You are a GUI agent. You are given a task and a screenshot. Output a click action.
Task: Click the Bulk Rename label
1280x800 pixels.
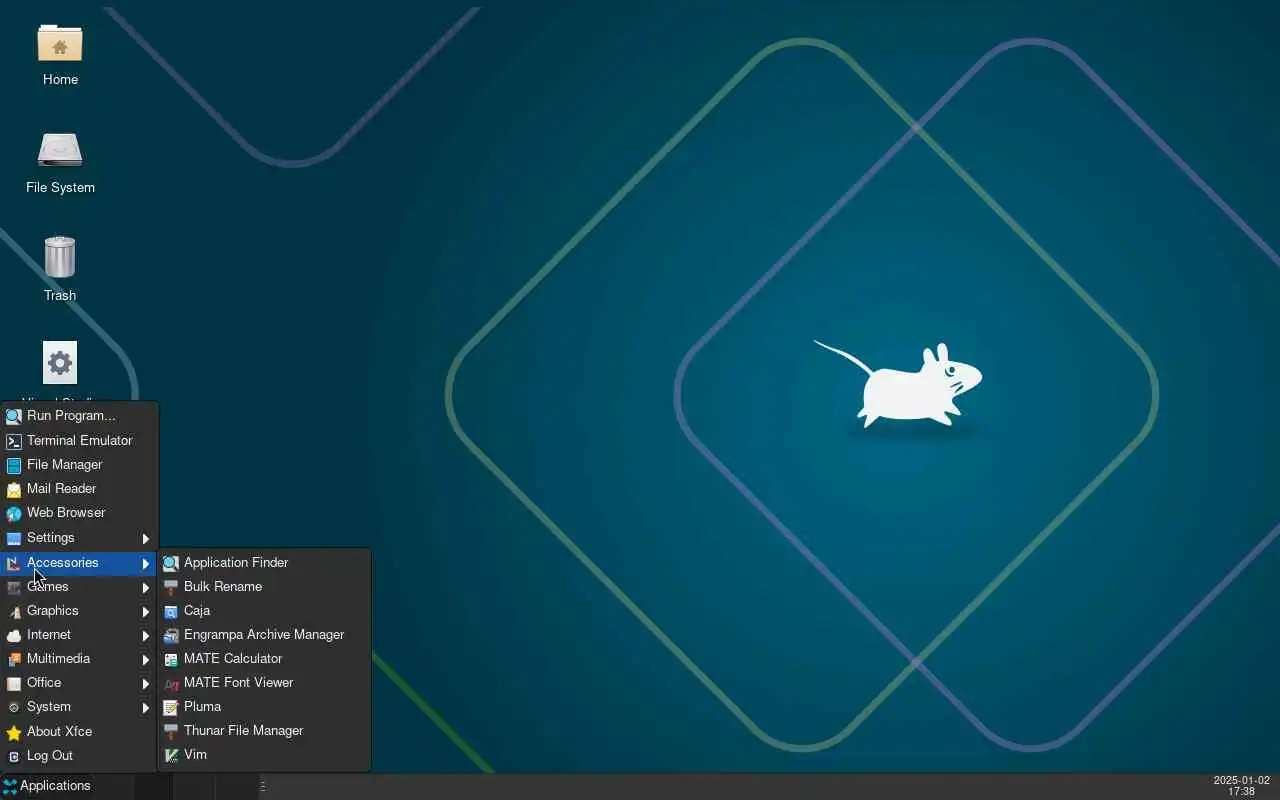point(223,587)
